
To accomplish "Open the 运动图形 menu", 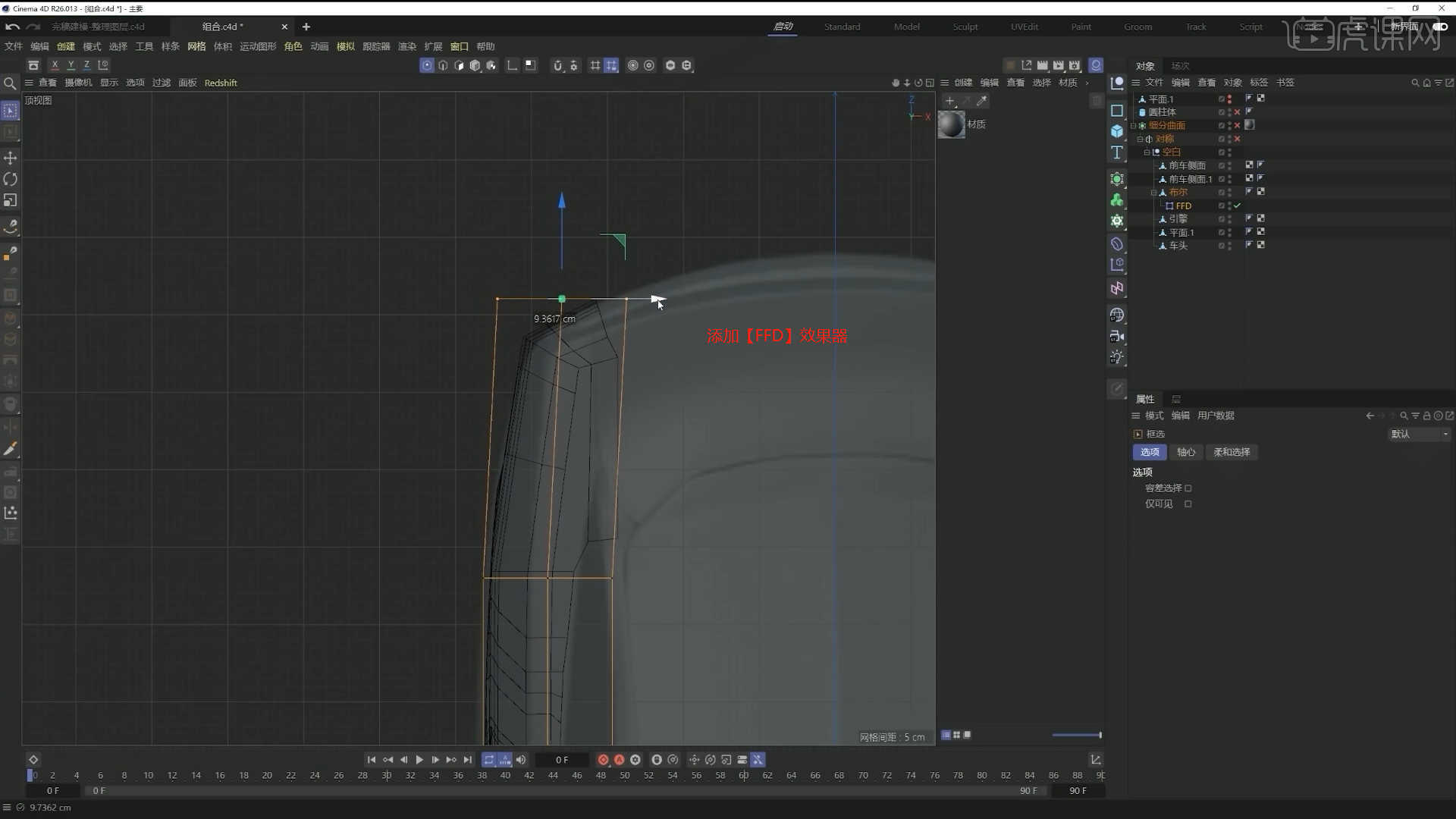I will point(258,46).
